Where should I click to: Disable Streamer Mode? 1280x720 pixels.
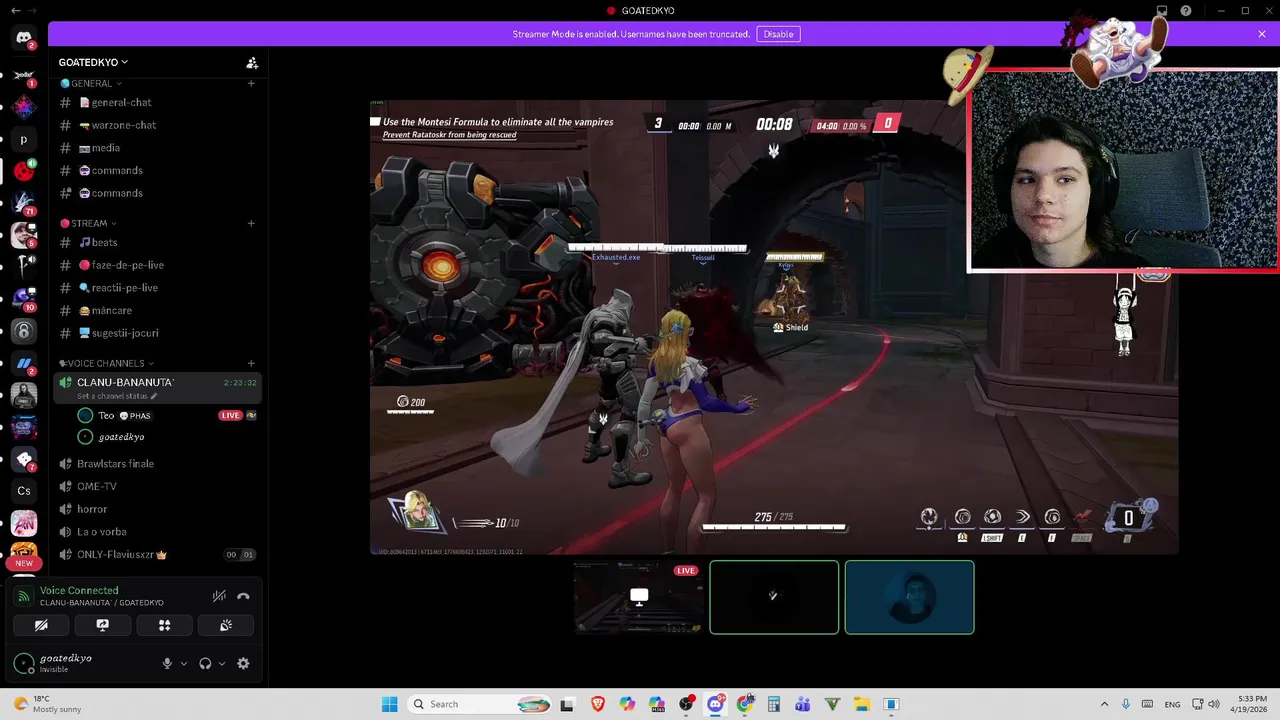[778, 34]
